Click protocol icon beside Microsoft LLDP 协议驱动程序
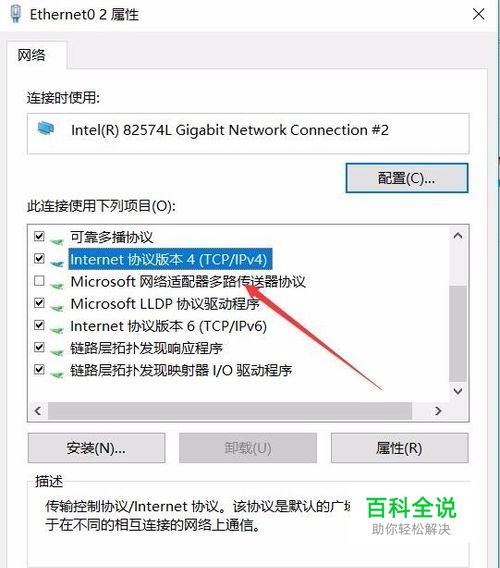500x568 pixels. coord(56,306)
